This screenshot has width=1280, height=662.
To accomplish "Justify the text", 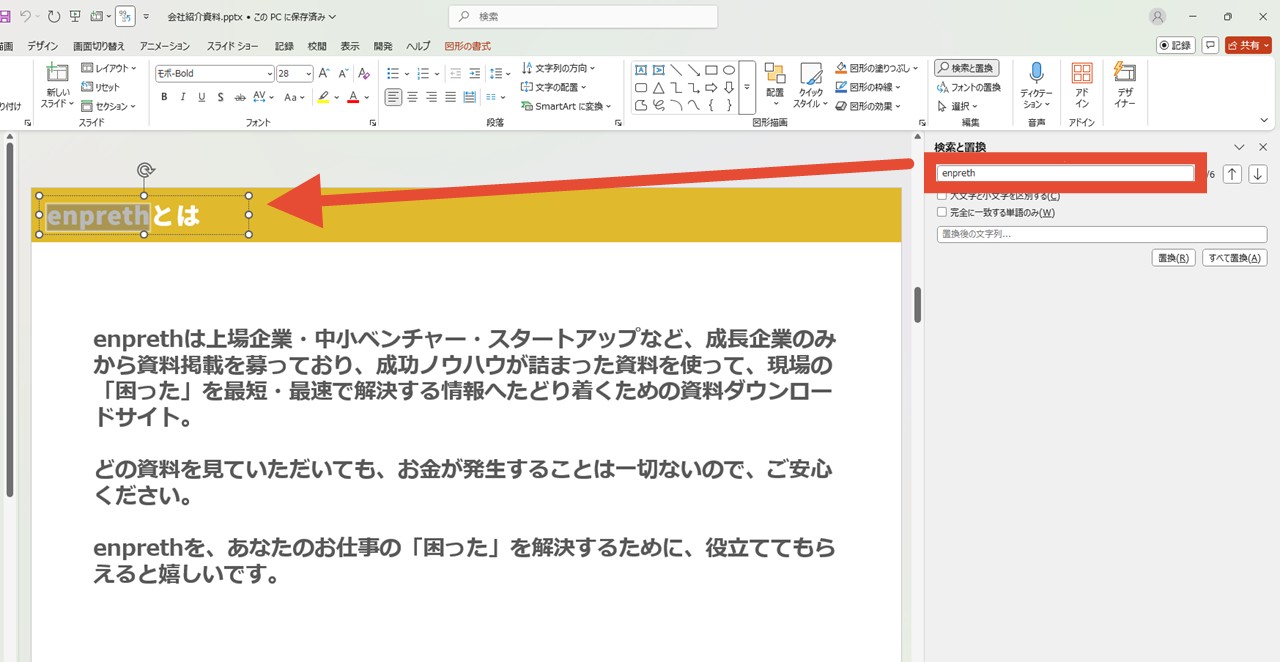I will tap(451, 97).
